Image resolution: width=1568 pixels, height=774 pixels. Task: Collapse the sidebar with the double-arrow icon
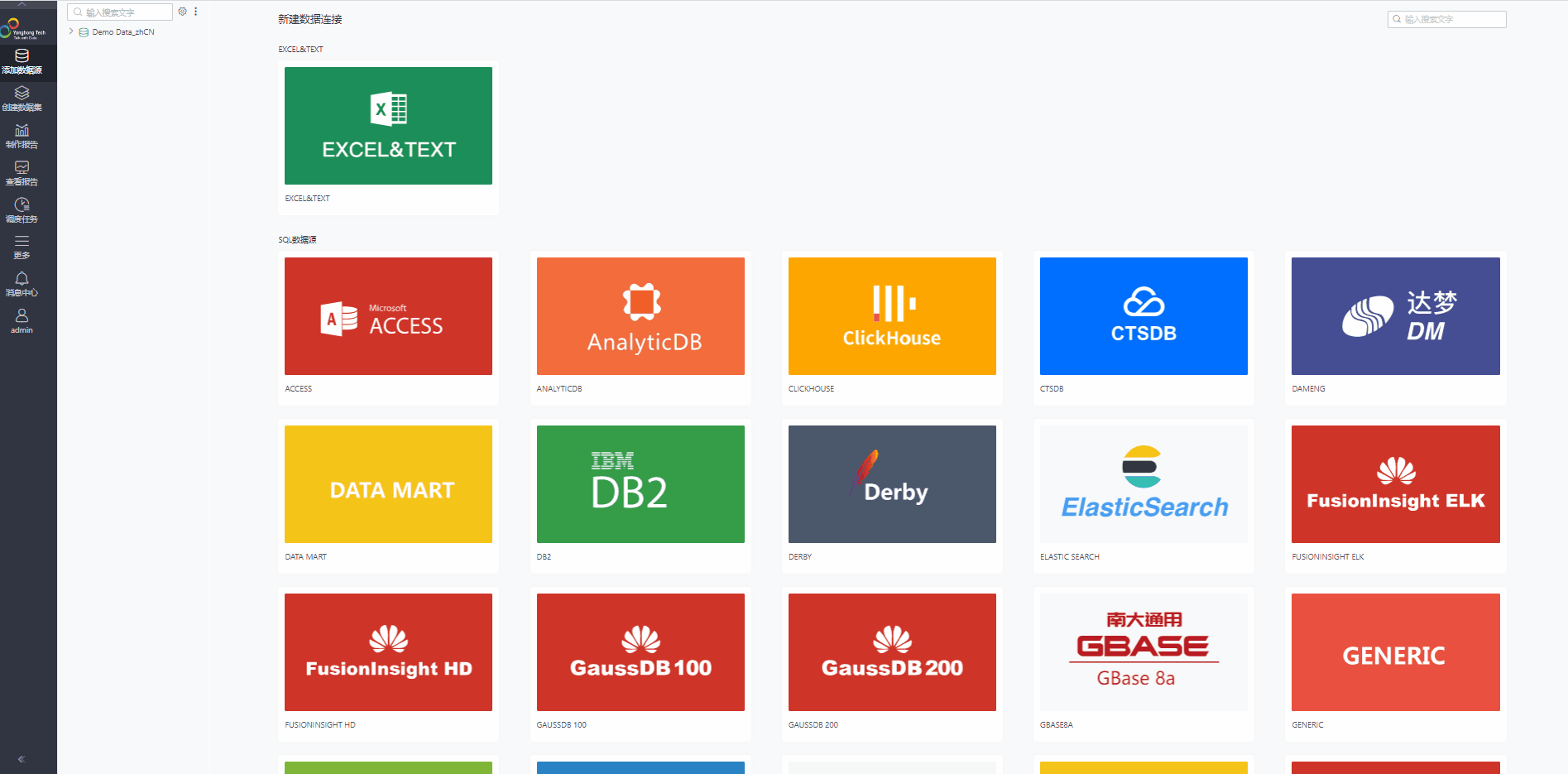click(x=22, y=759)
